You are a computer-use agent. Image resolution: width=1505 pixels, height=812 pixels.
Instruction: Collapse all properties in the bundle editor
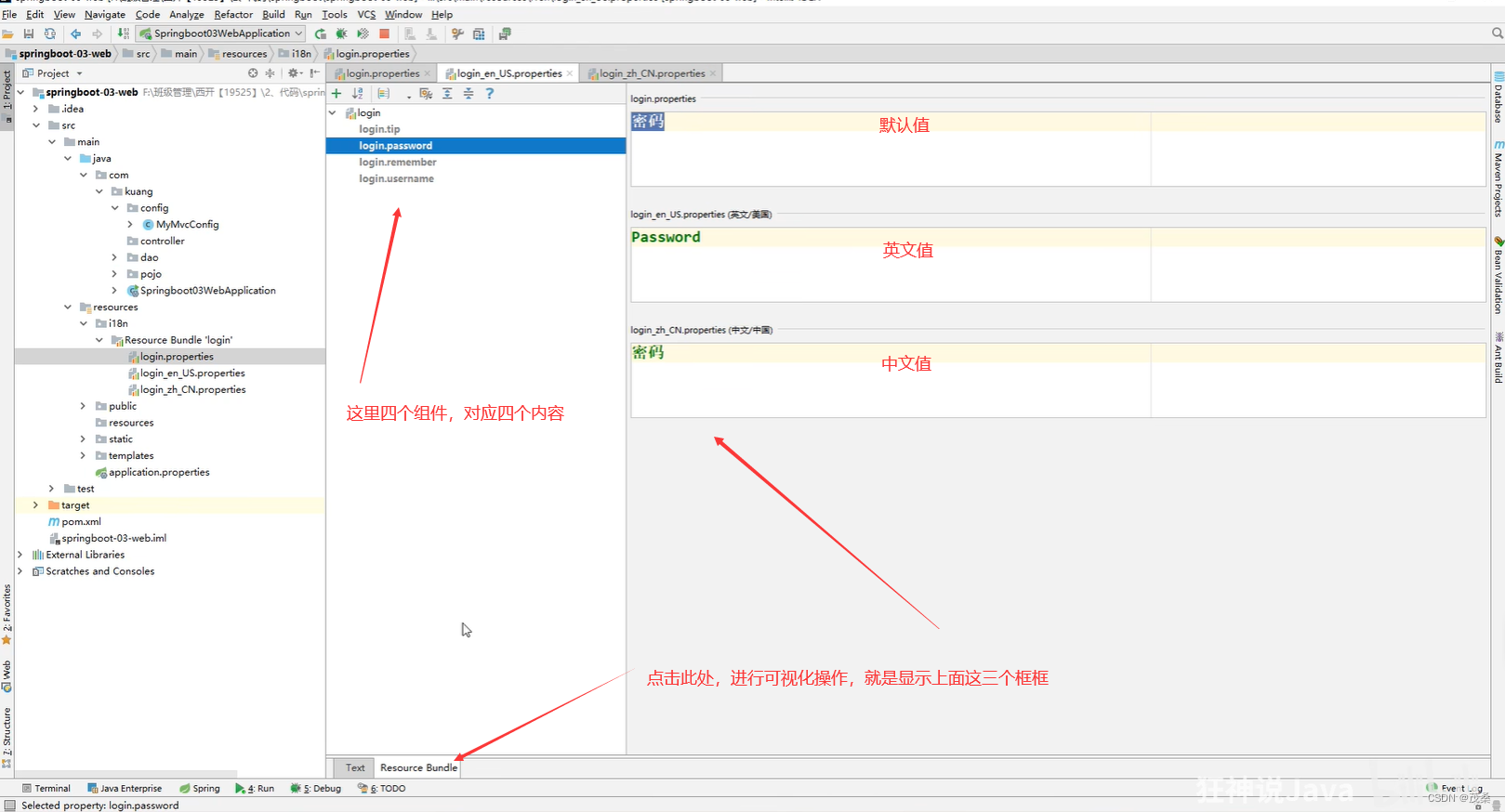469,94
